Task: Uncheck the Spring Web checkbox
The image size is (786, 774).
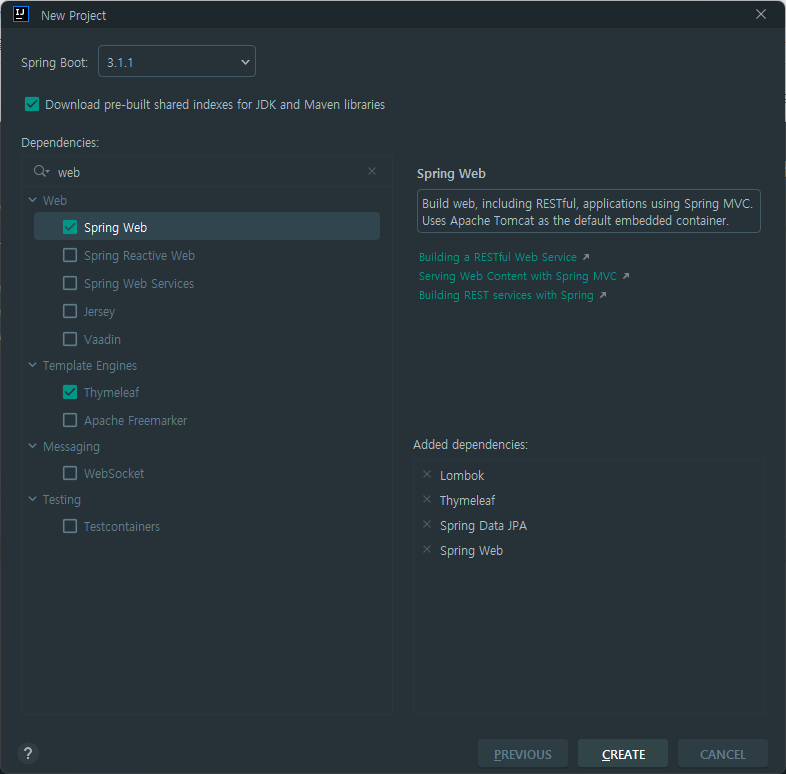Action: click(x=70, y=227)
